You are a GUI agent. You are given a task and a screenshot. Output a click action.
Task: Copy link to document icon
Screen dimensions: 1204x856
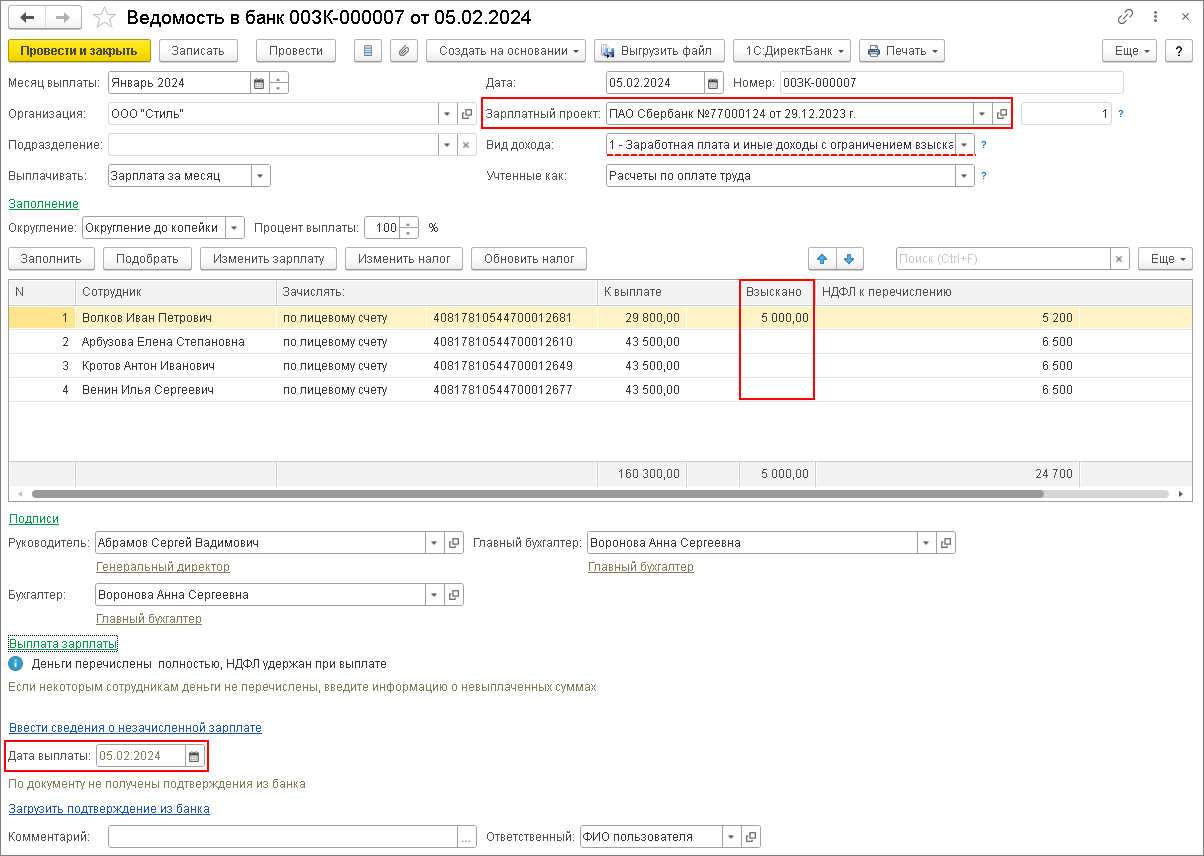coord(1126,18)
